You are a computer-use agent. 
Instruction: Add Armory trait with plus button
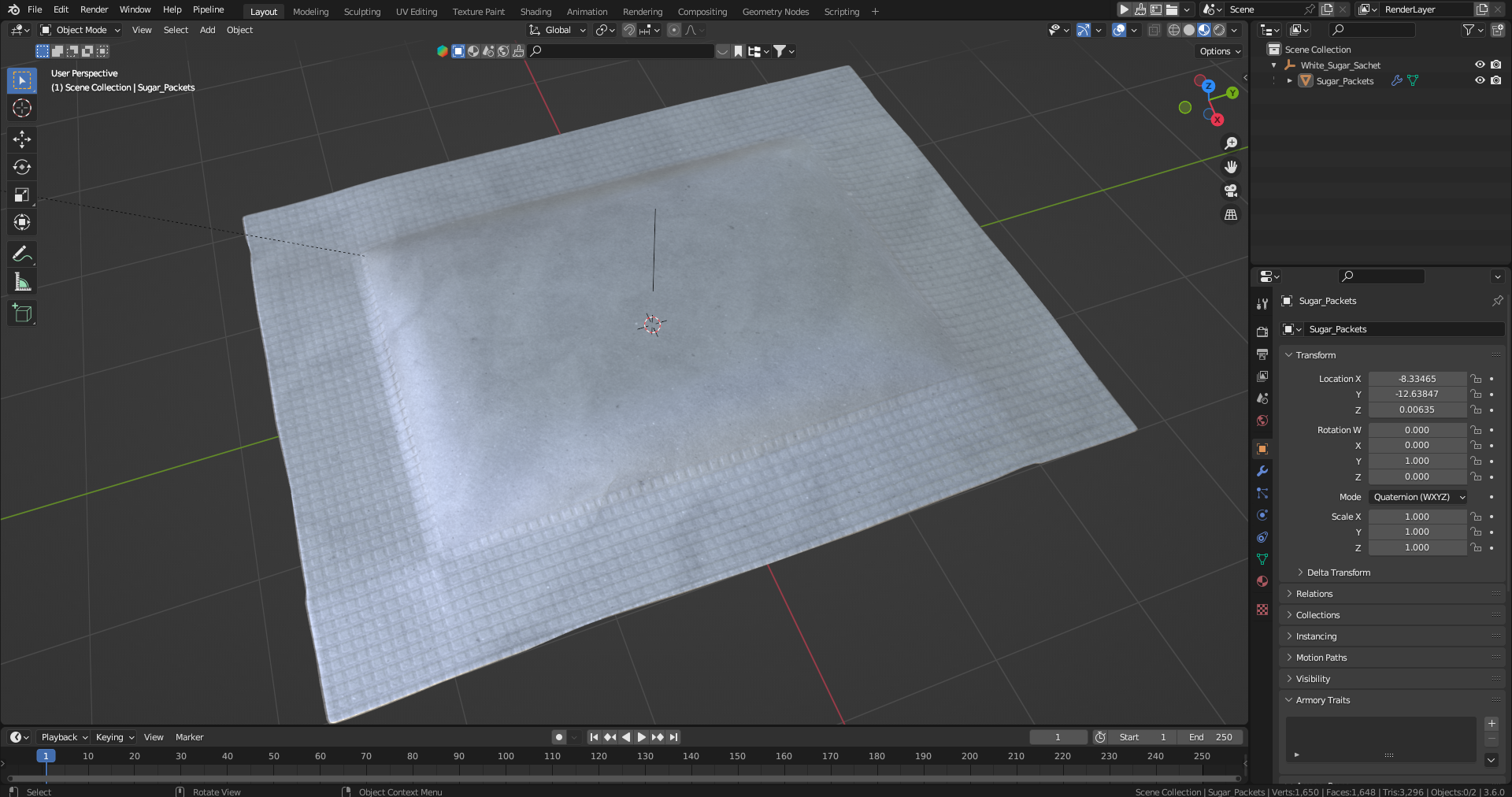(x=1492, y=724)
